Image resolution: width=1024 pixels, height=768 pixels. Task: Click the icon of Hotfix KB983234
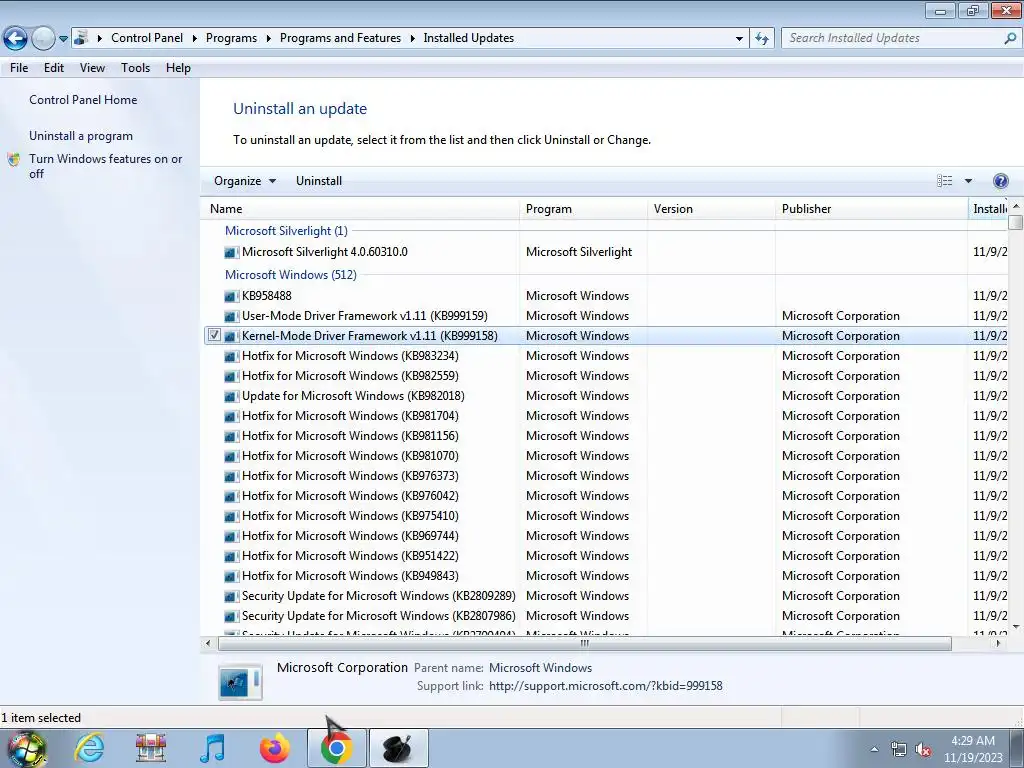(x=231, y=357)
